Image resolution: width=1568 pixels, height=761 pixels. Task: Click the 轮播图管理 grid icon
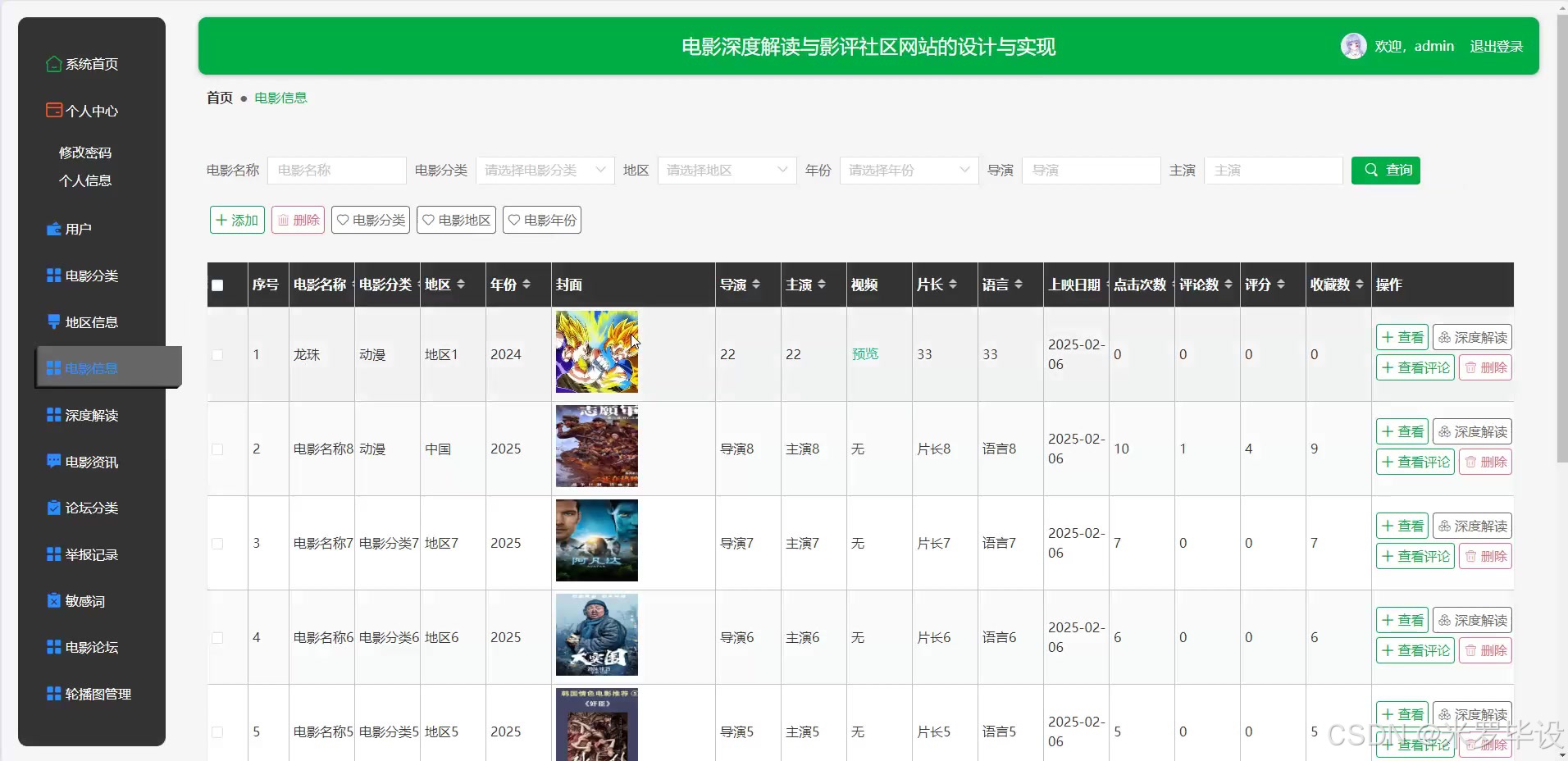pos(54,694)
